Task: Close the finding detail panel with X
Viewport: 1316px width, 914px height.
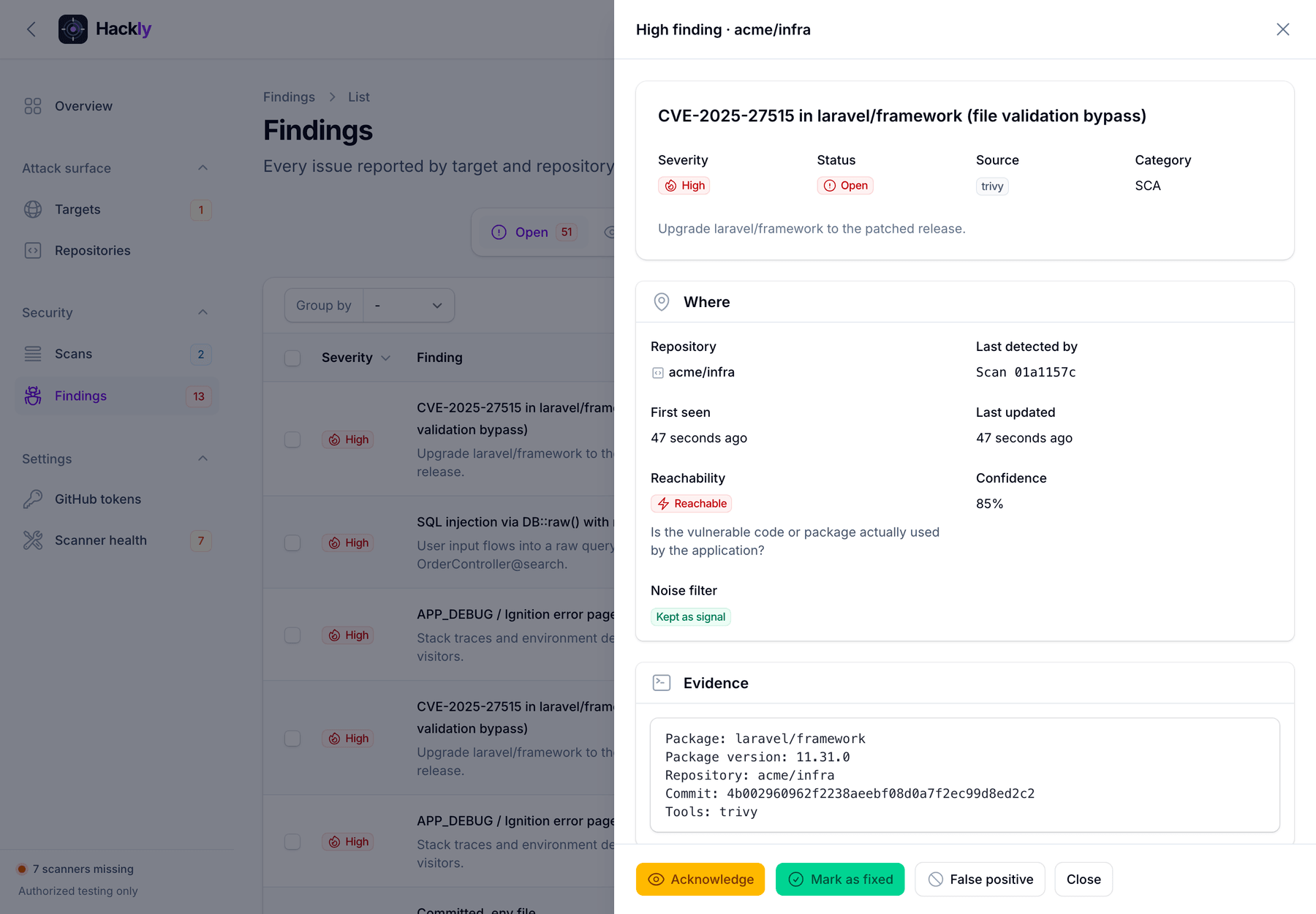Action: pyautogui.click(x=1283, y=29)
